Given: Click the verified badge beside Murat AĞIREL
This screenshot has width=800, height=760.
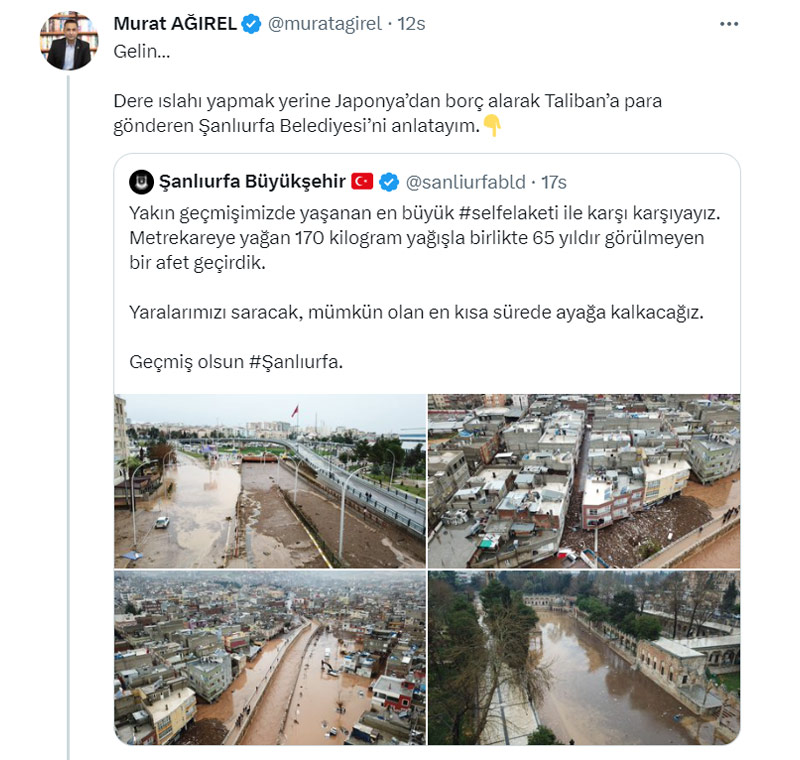Looking at the screenshot, I should (x=252, y=24).
